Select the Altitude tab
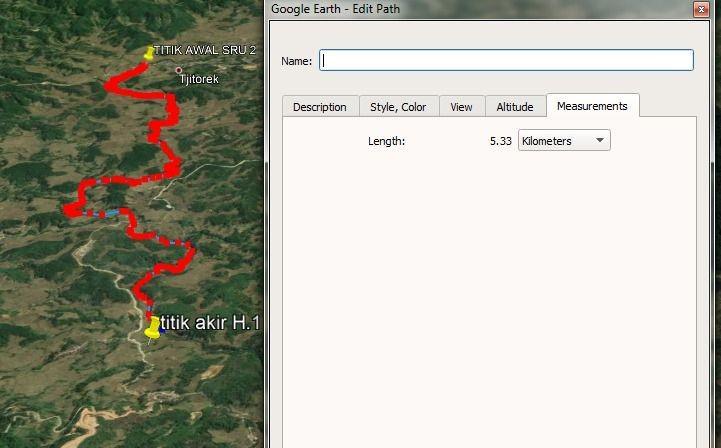The image size is (721, 448). [x=515, y=107]
